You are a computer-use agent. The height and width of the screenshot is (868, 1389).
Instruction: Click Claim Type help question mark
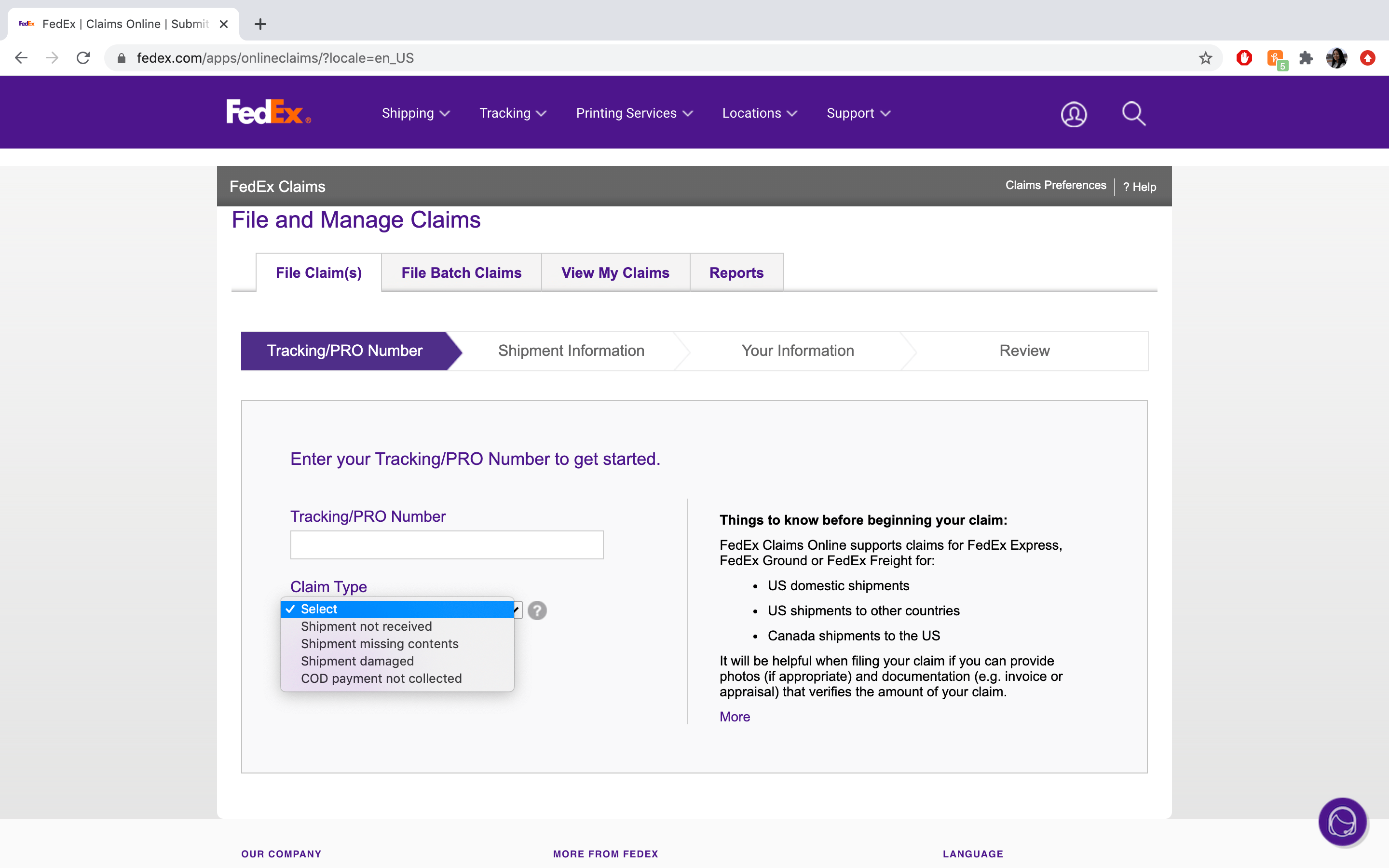pyautogui.click(x=537, y=610)
